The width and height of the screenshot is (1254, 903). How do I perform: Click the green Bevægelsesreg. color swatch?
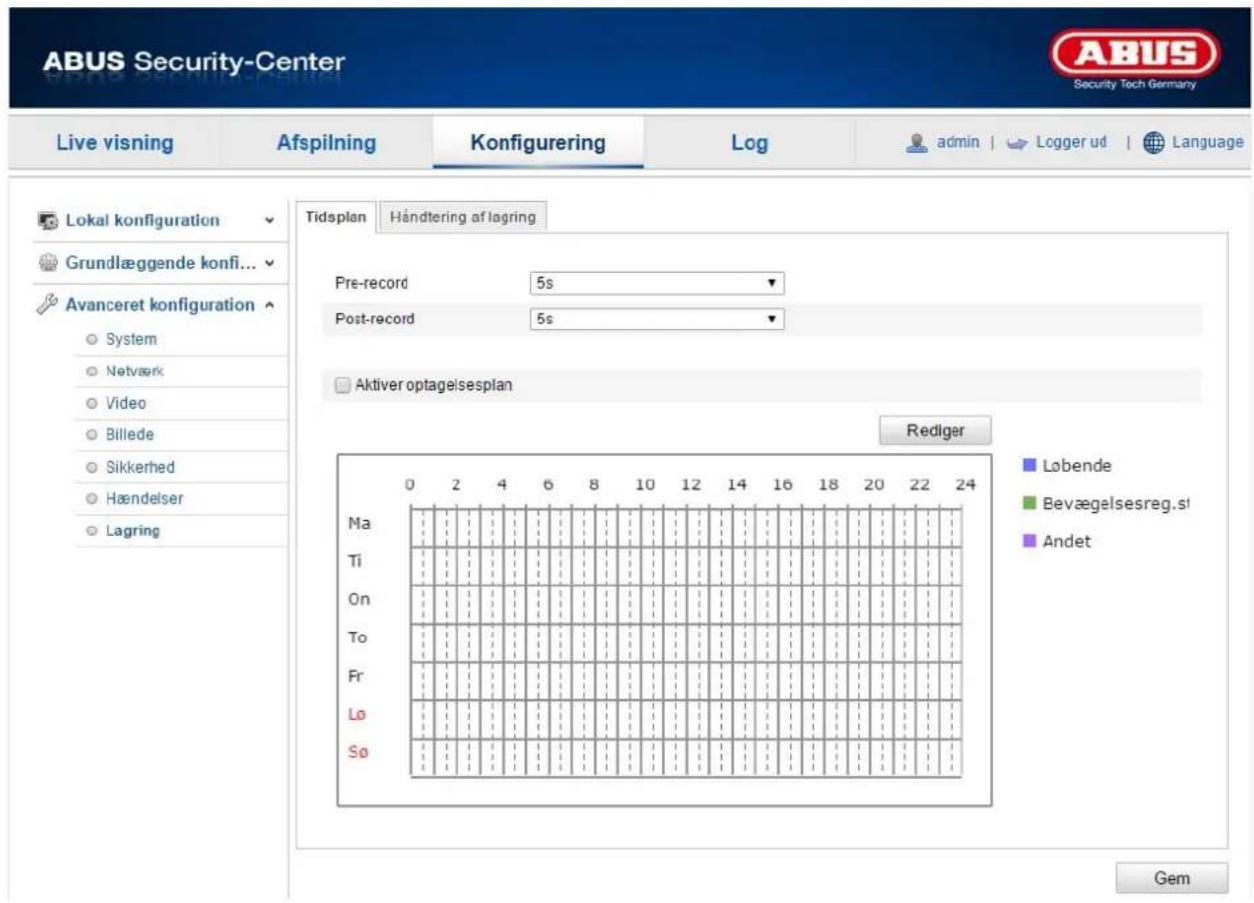1028,504
